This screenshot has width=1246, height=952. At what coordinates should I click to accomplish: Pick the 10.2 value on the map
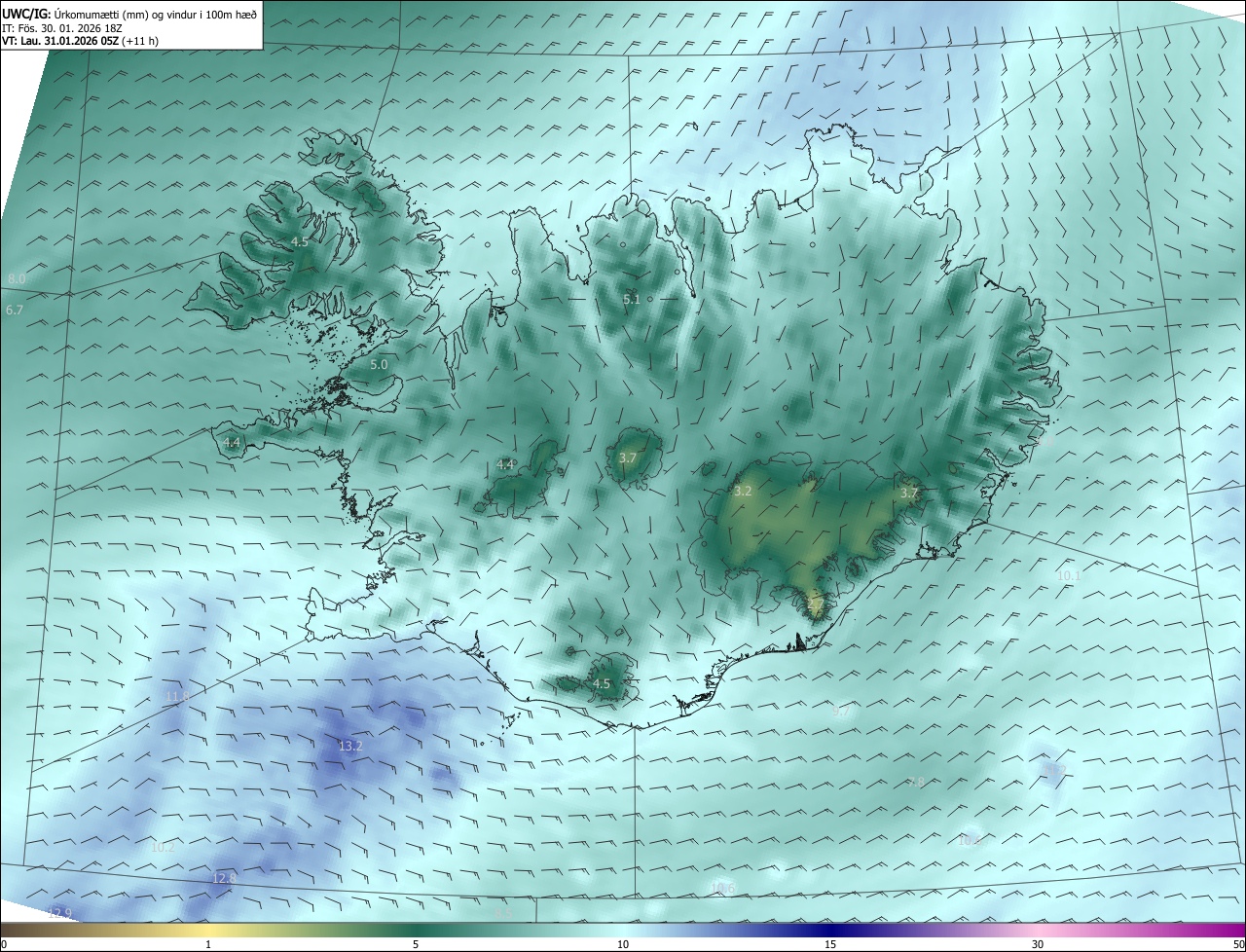(163, 847)
